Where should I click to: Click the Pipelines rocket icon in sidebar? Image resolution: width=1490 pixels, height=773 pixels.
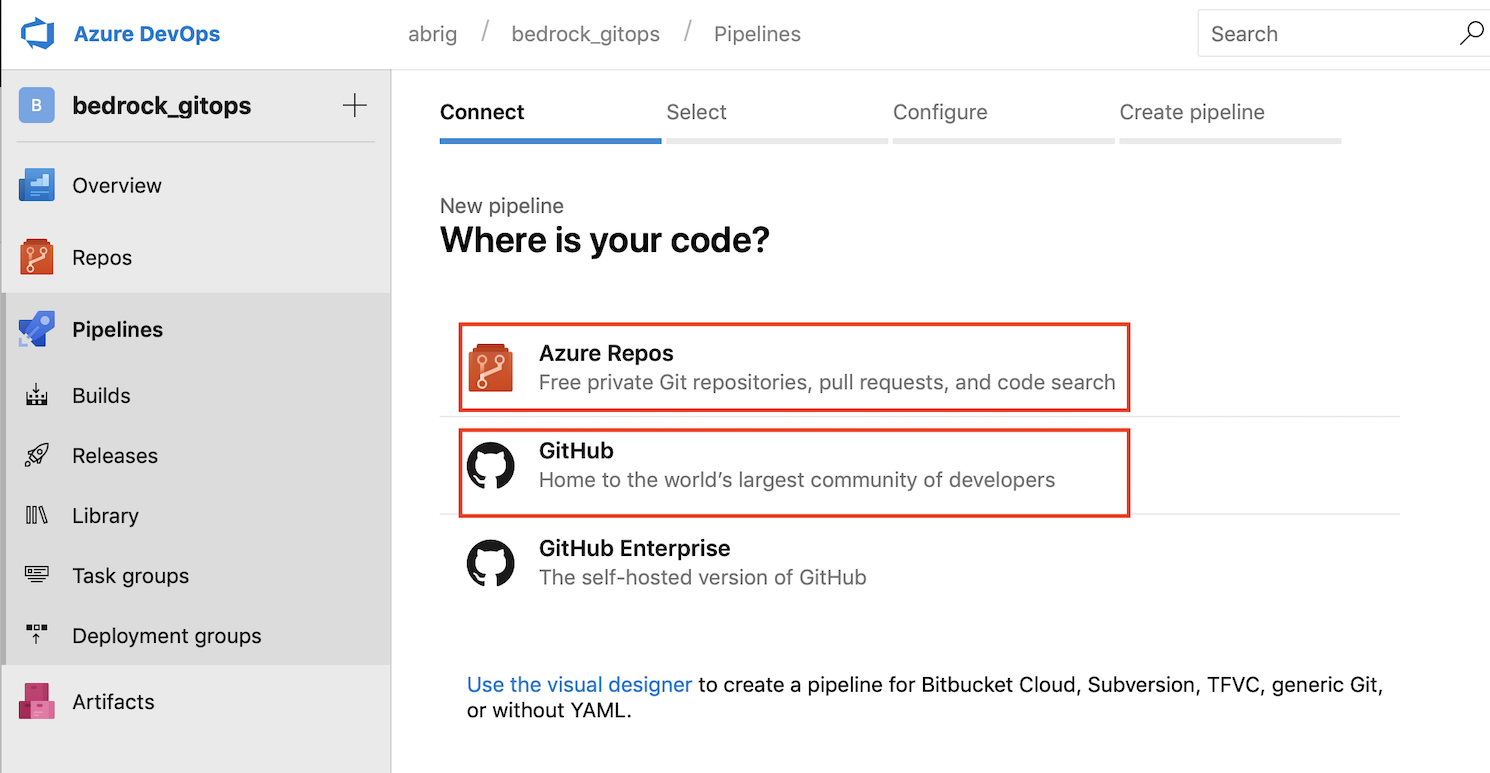point(37,329)
